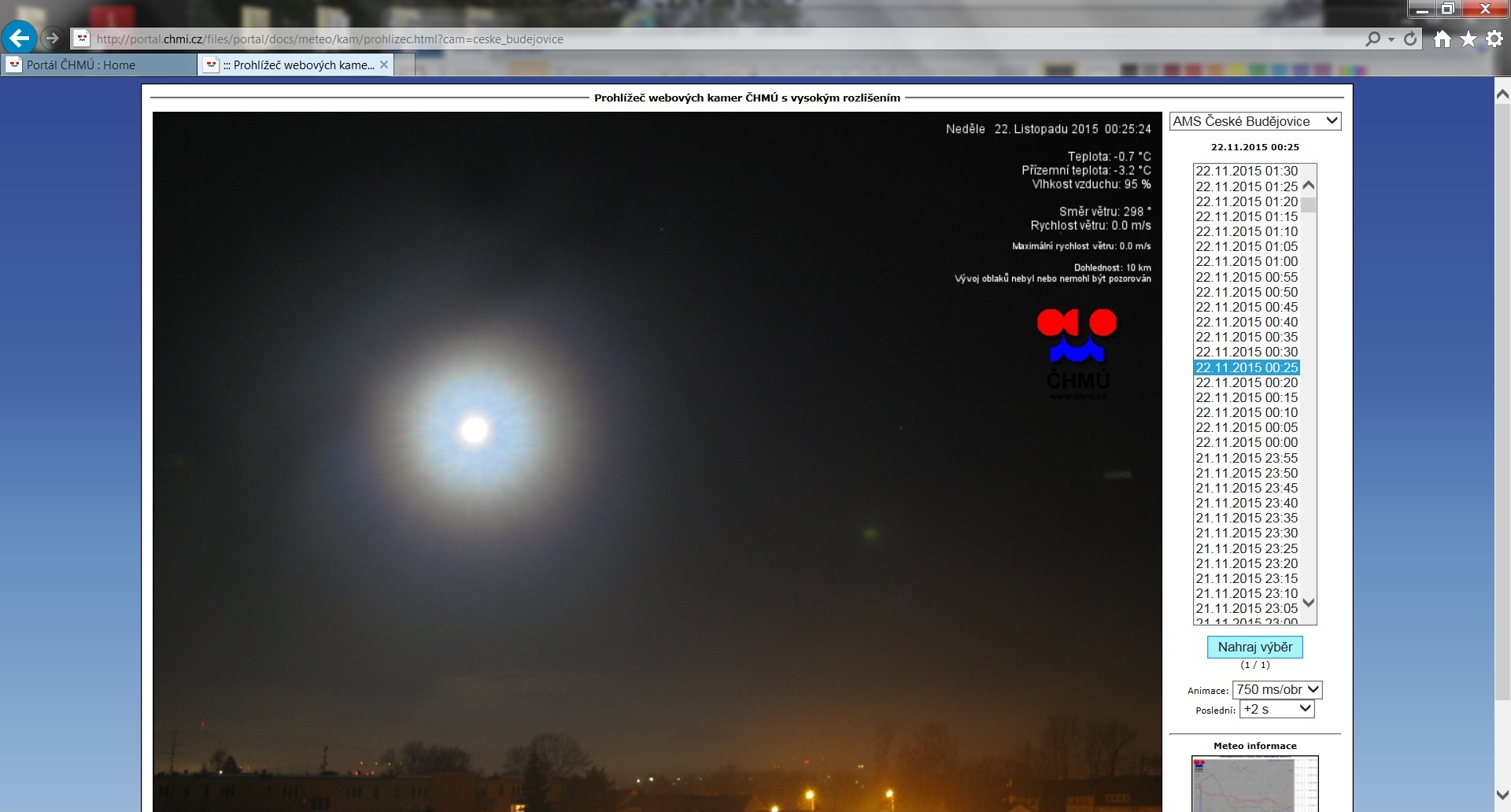Open the Meteo informace graph thumbnail
Viewport: 1511px width, 812px height.
pos(1254,783)
